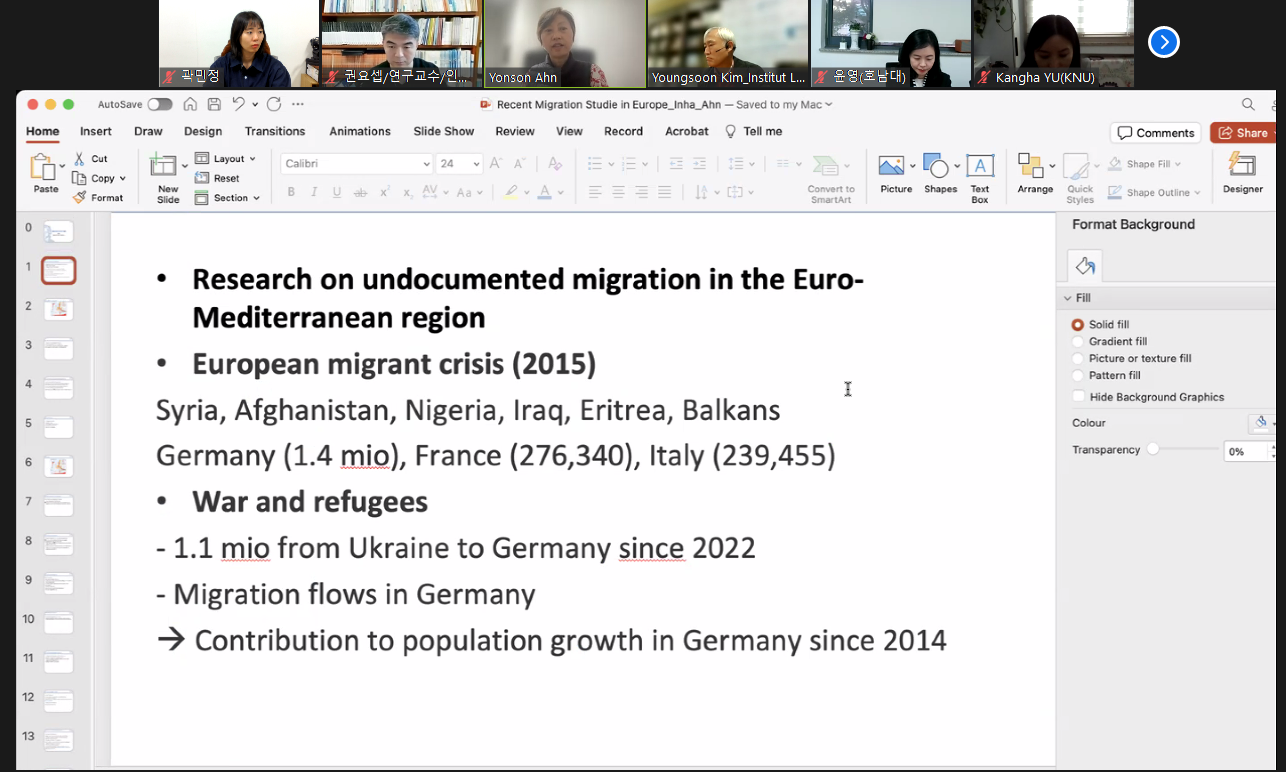Increase font size
Screen dimensions: 1286x772
click(497, 164)
